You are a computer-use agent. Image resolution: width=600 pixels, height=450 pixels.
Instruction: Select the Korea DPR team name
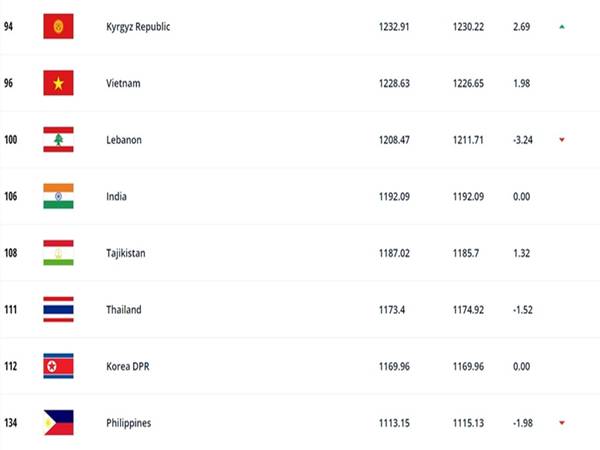click(128, 367)
